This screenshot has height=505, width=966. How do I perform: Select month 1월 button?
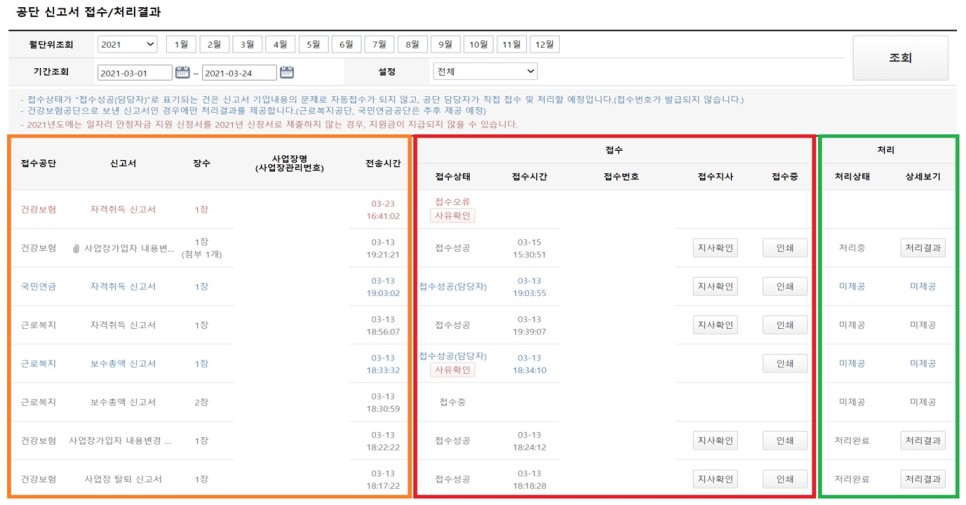(x=181, y=44)
